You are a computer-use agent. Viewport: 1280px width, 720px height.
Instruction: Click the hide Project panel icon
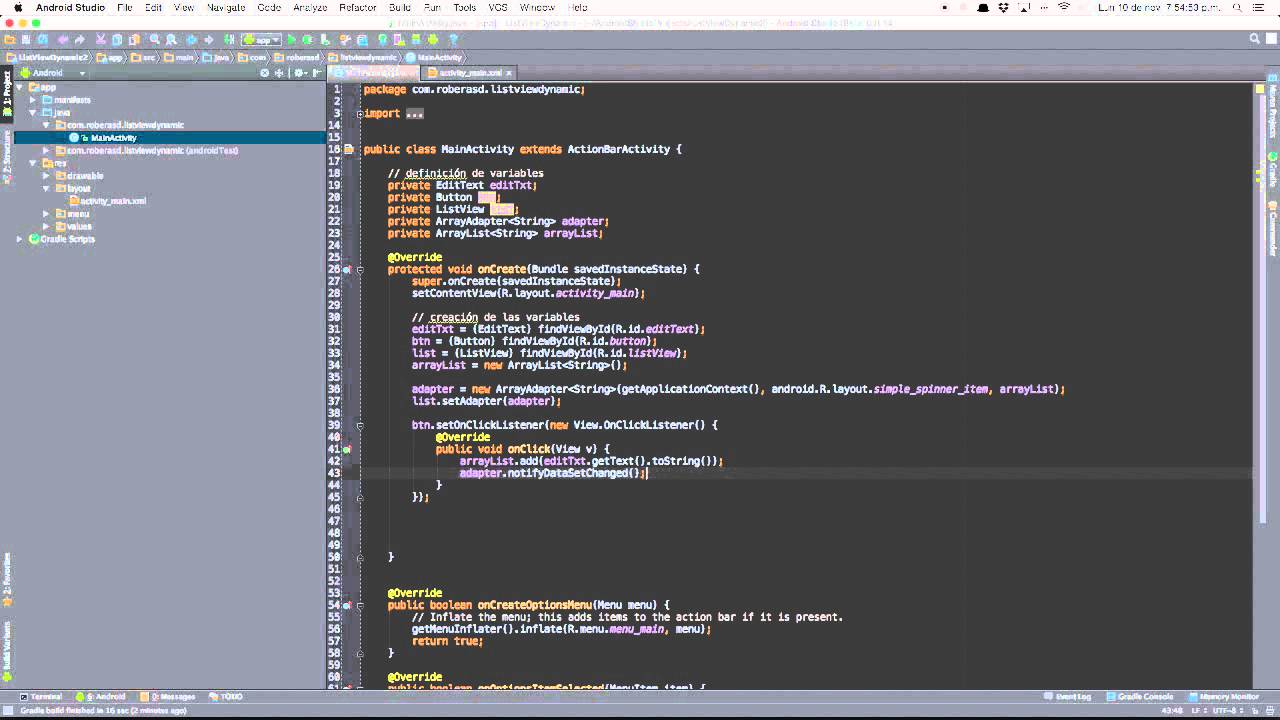pyautogui.click(x=316, y=73)
